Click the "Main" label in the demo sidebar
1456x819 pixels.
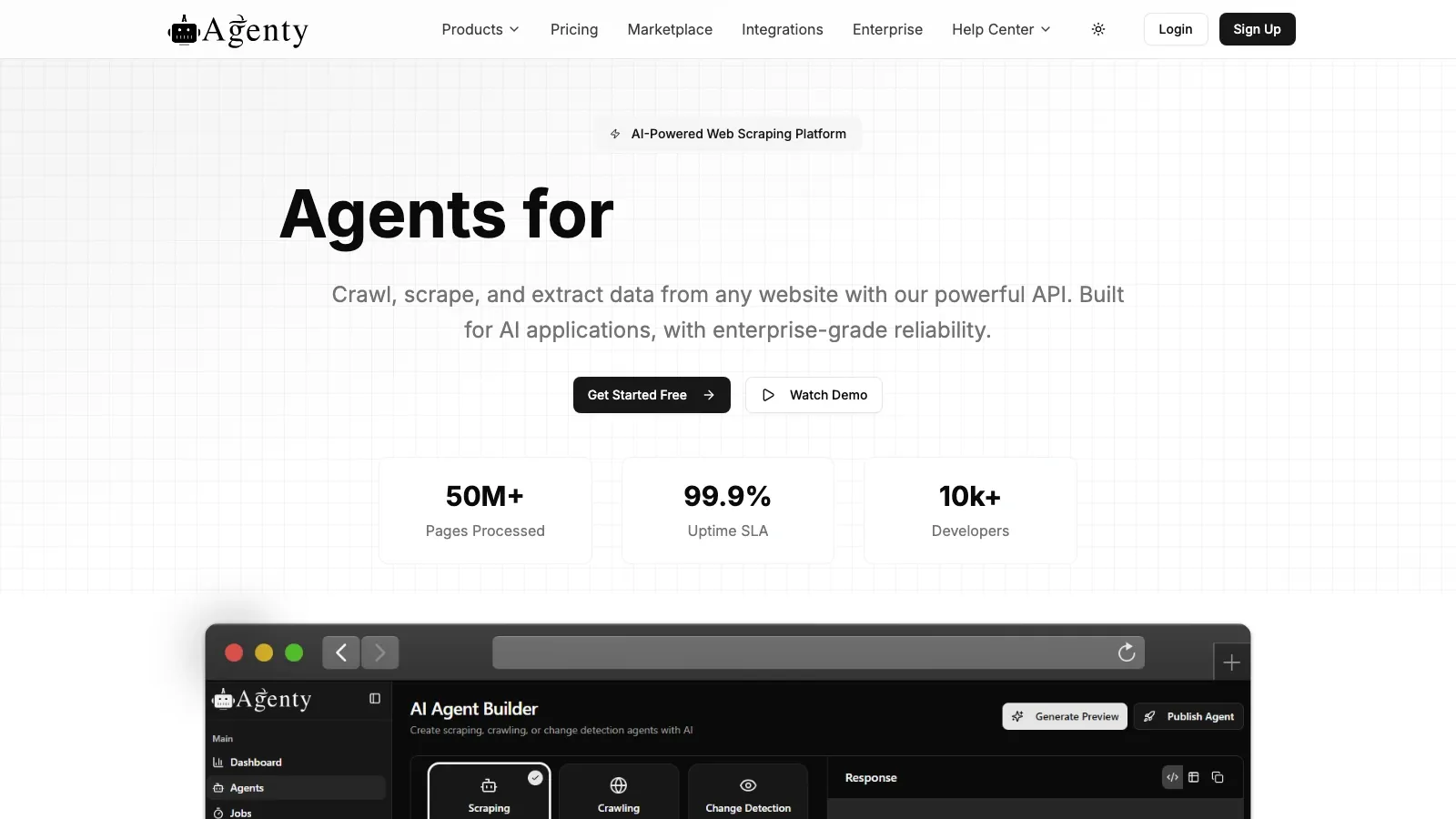[x=223, y=739]
